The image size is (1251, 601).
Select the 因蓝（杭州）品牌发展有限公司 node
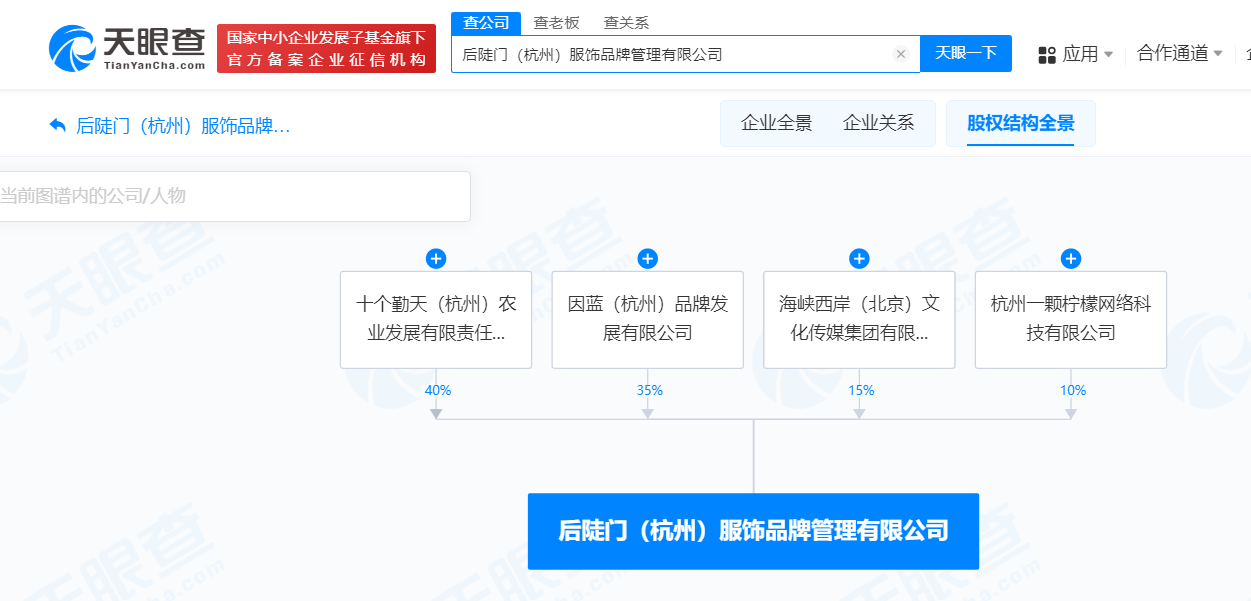pos(648,319)
